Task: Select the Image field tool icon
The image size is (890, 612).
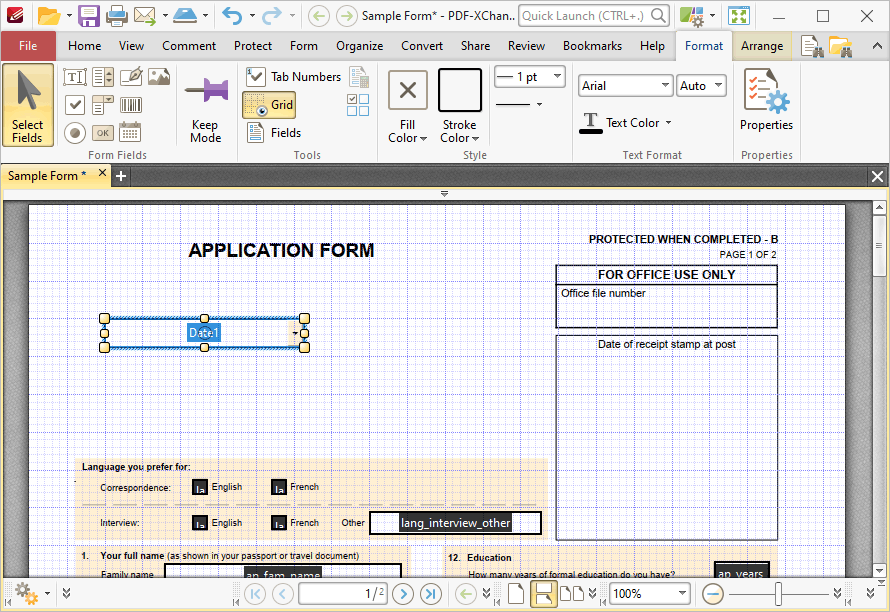Action: click(159, 77)
